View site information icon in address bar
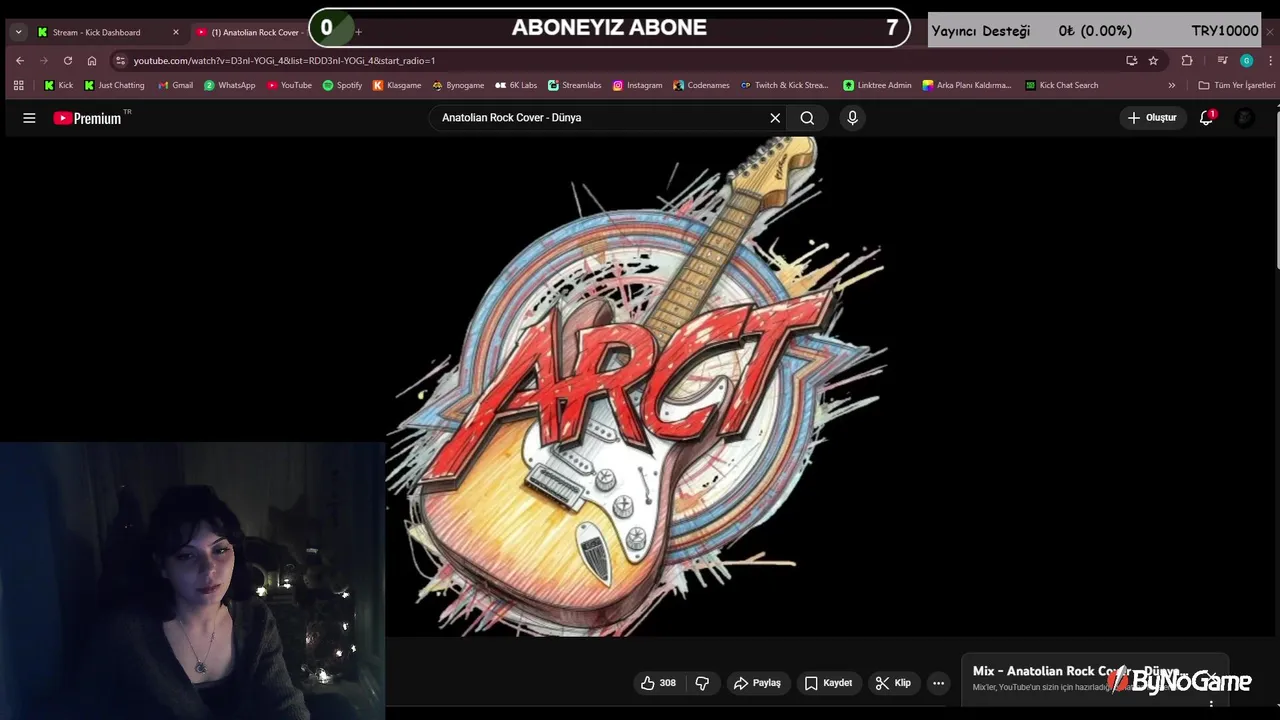 tap(120, 60)
